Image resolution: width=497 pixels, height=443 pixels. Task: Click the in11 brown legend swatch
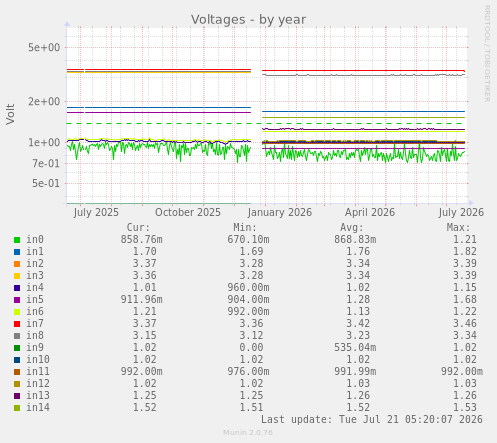[x=17, y=372]
